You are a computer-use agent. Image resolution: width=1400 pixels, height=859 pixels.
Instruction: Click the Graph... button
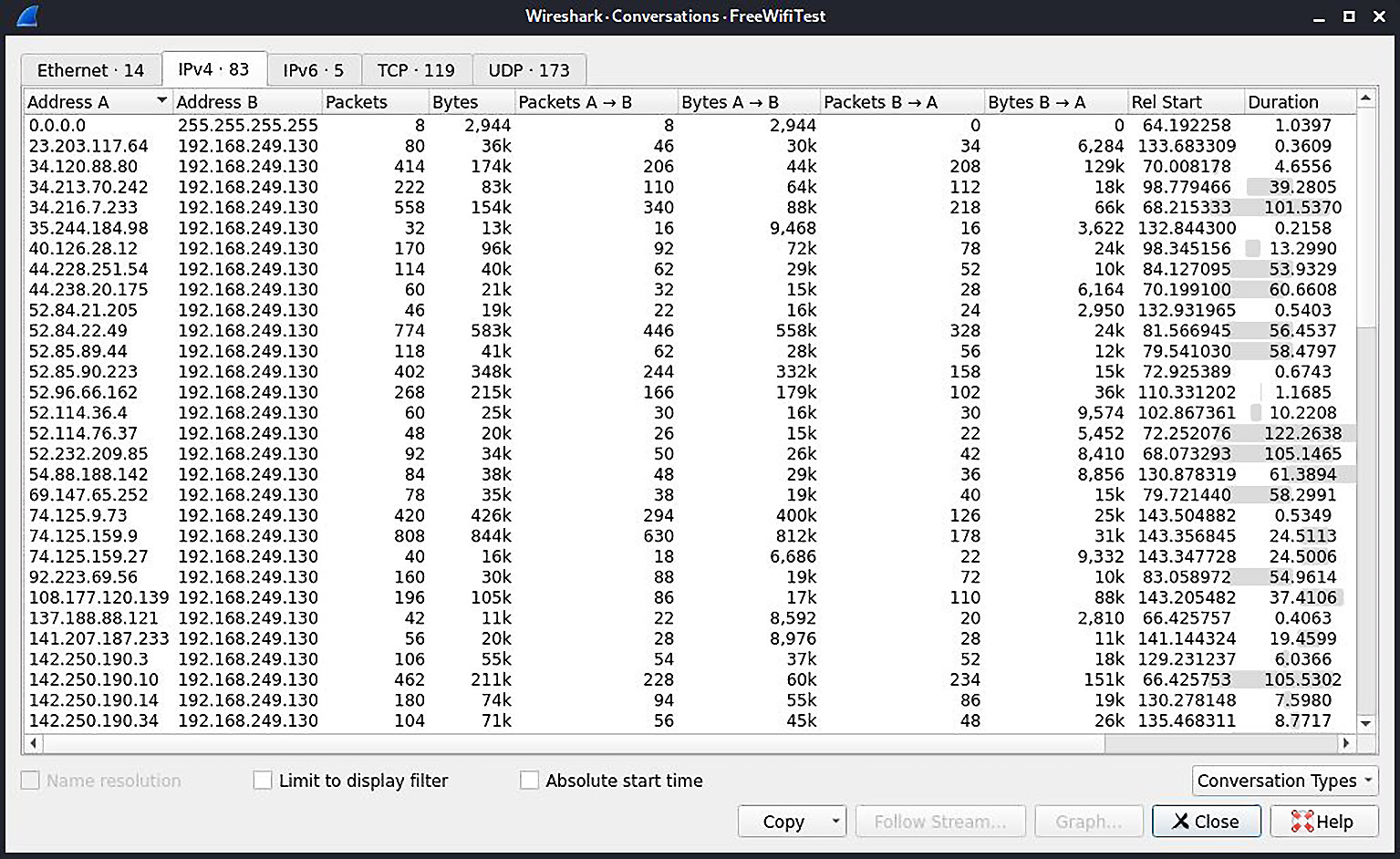point(1089,822)
